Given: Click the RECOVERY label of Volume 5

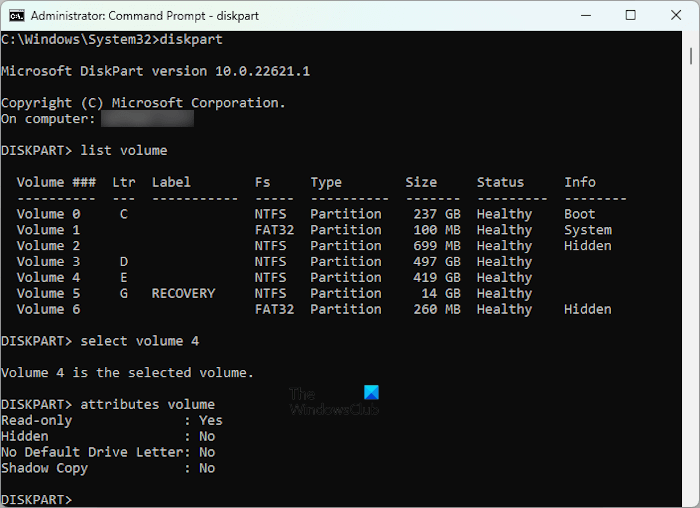Looking at the screenshot, I should pos(183,294).
